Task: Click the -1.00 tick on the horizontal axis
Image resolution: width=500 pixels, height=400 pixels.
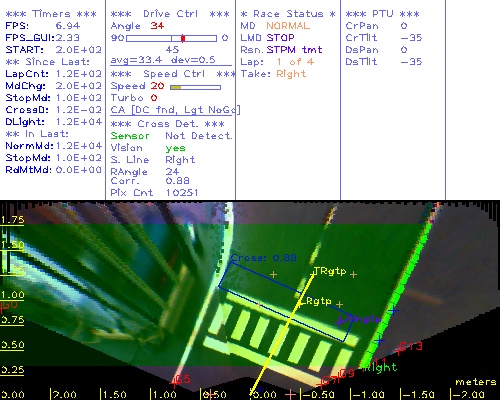Action: tap(368, 395)
